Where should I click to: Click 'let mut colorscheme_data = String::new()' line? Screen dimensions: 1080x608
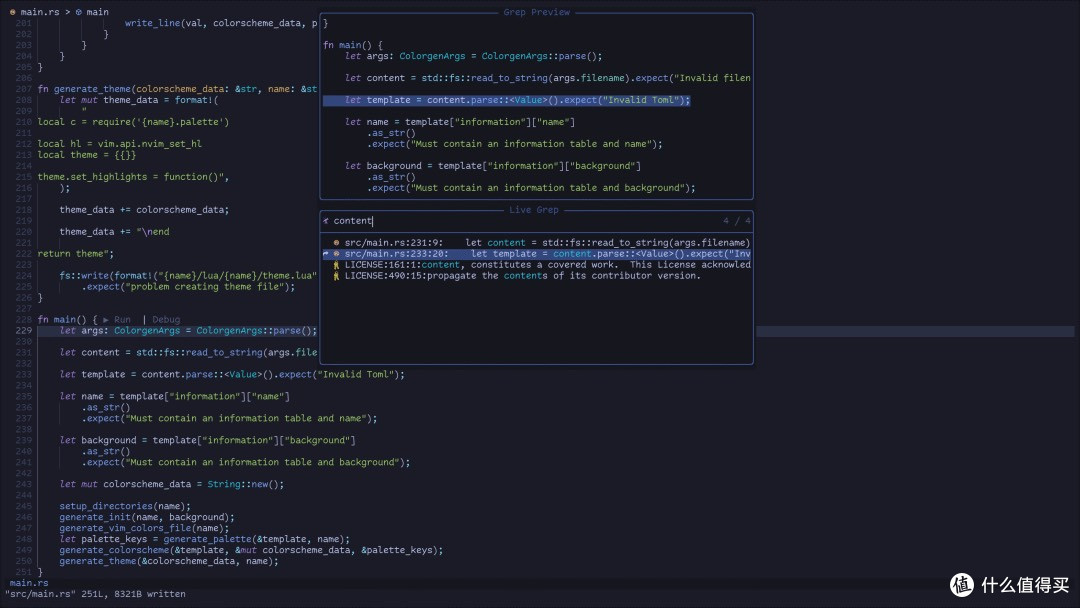click(172, 484)
